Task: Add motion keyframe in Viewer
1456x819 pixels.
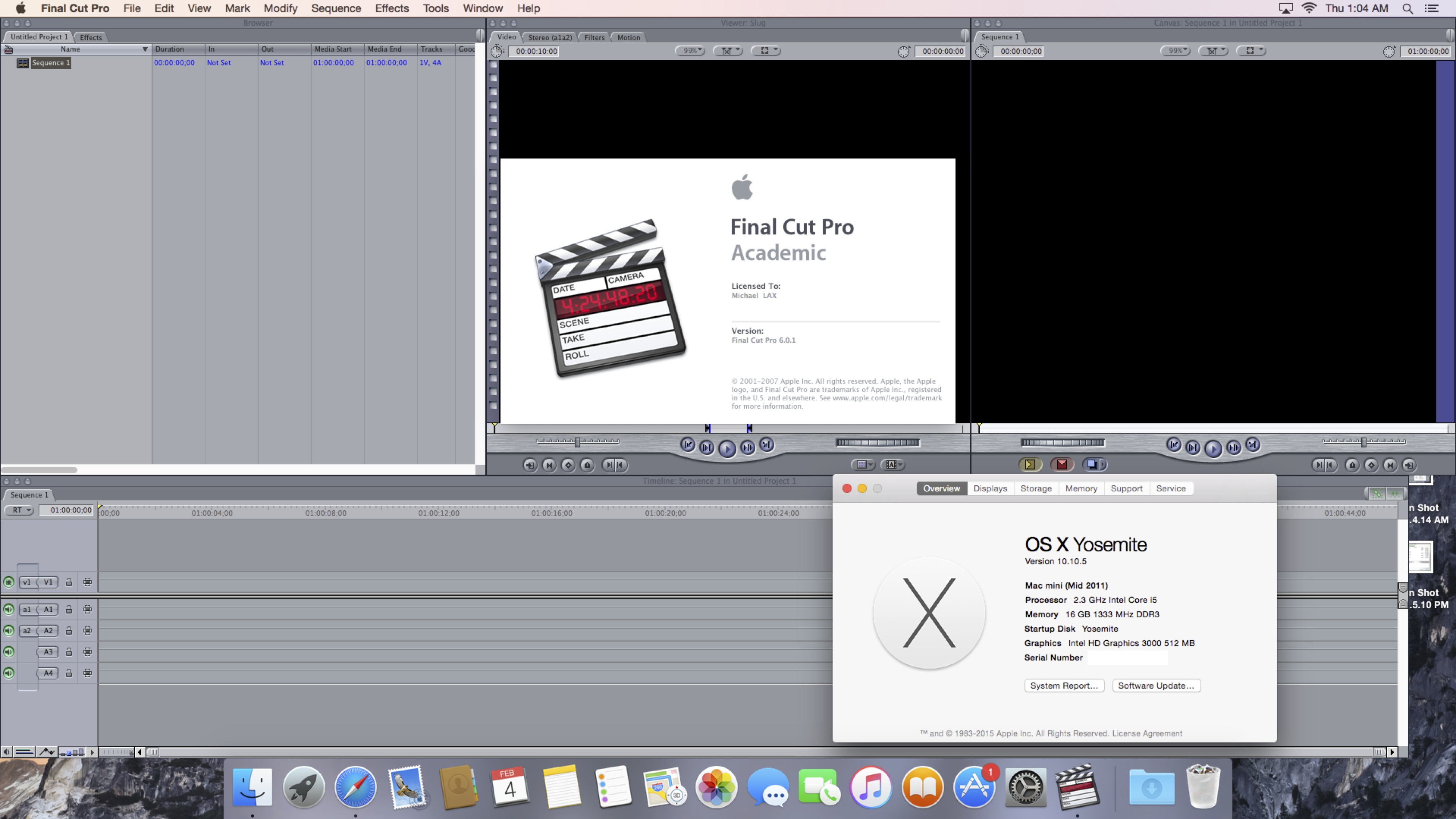Action: pyautogui.click(x=568, y=465)
